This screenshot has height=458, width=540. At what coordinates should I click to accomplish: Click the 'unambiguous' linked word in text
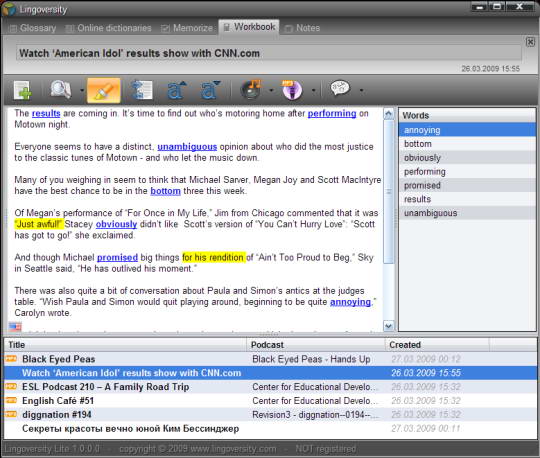pyautogui.click(x=187, y=147)
